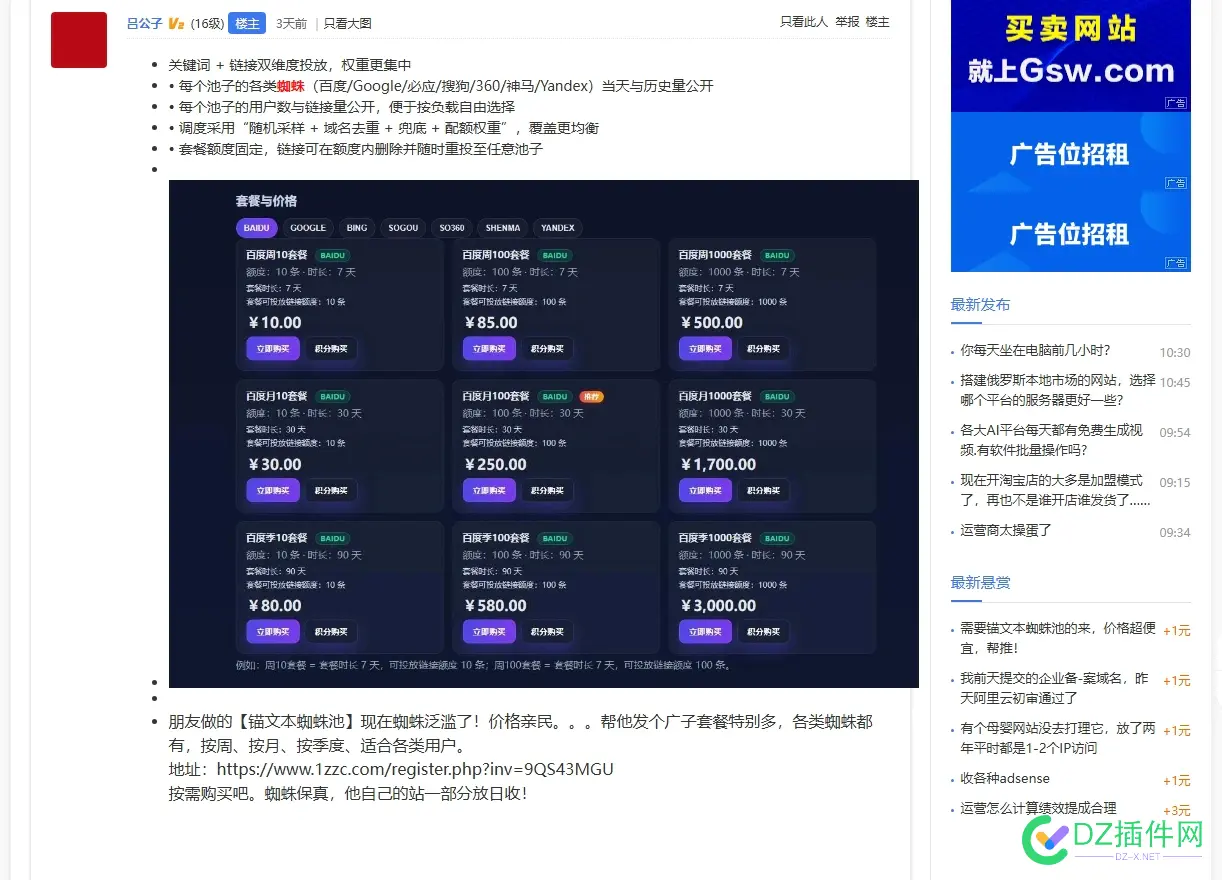Click the BAIDU tag on the 百度周10套餐 card

[333, 255]
